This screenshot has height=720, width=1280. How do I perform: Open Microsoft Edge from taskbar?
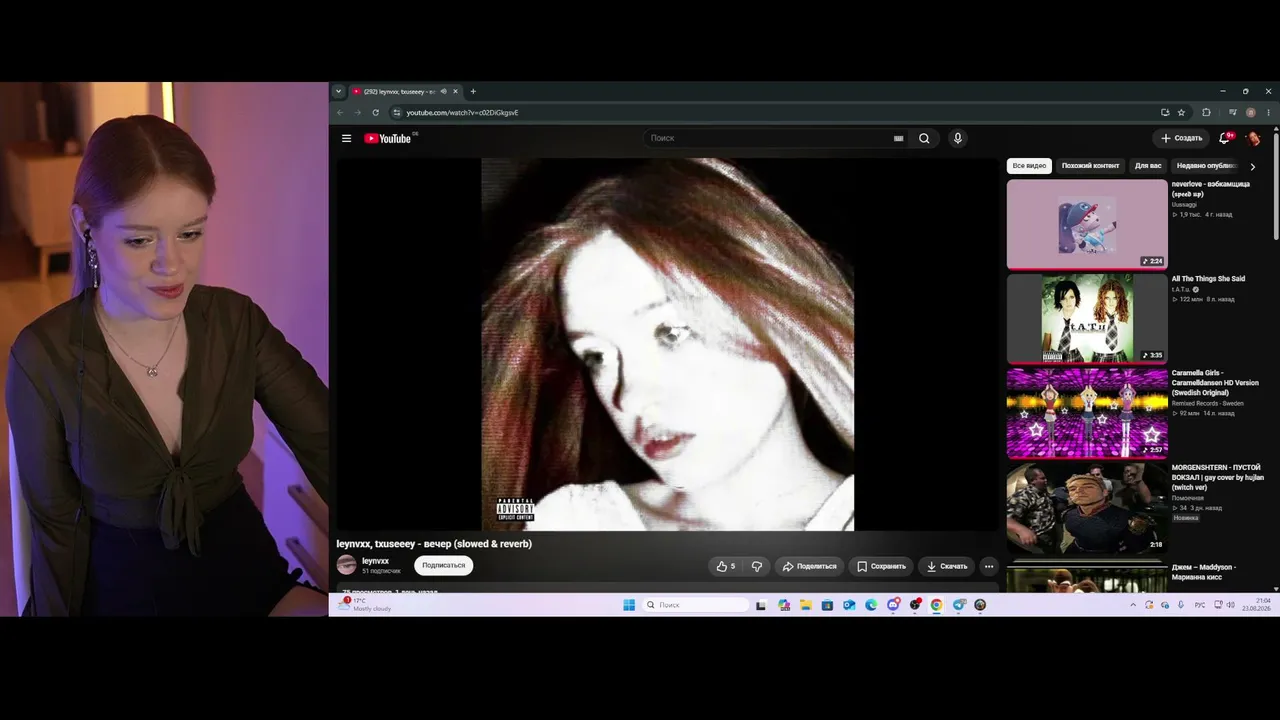(x=871, y=605)
